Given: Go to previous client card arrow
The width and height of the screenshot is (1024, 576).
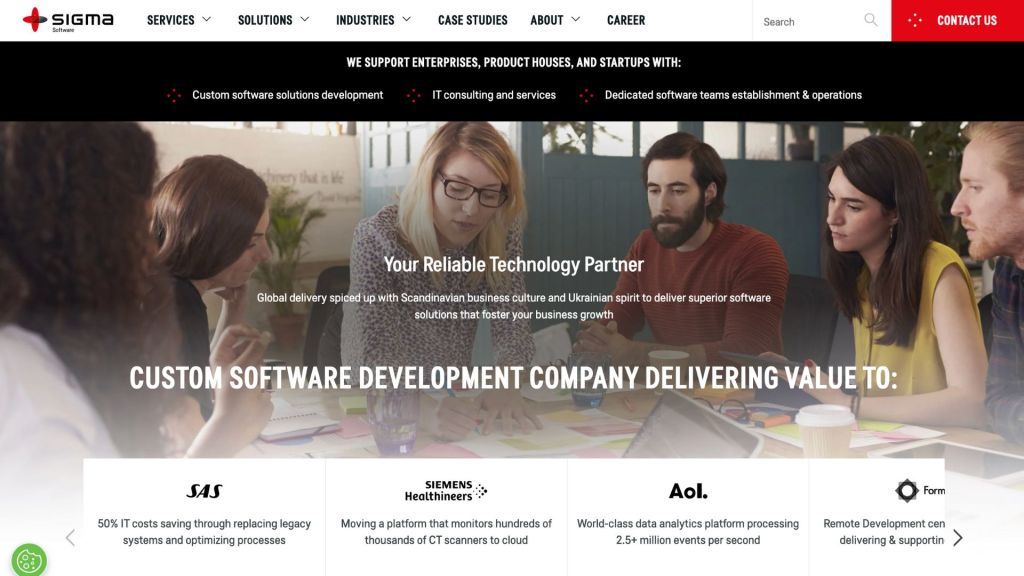Looking at the screenshot, I should [x=71, y=537].
